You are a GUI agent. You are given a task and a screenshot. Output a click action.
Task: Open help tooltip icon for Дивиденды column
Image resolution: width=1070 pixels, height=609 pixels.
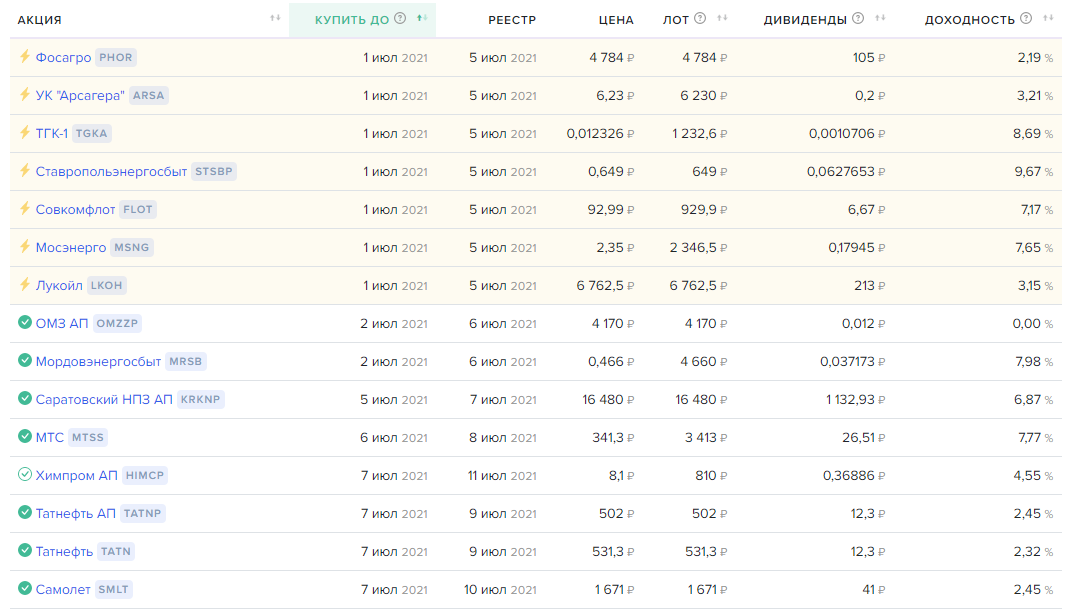point(858,18)
